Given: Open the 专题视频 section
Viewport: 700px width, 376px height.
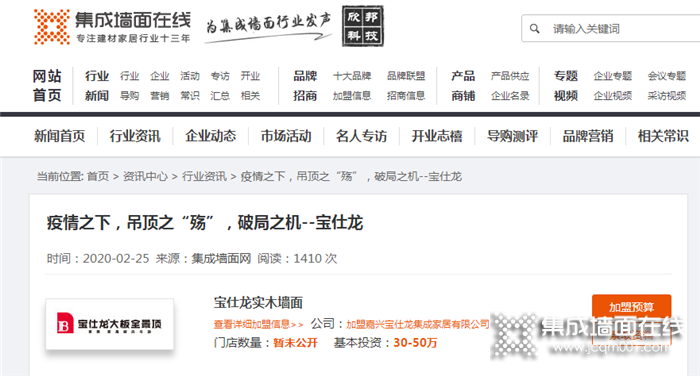Looking at the screenshot, I should click(x=566, y=85).
